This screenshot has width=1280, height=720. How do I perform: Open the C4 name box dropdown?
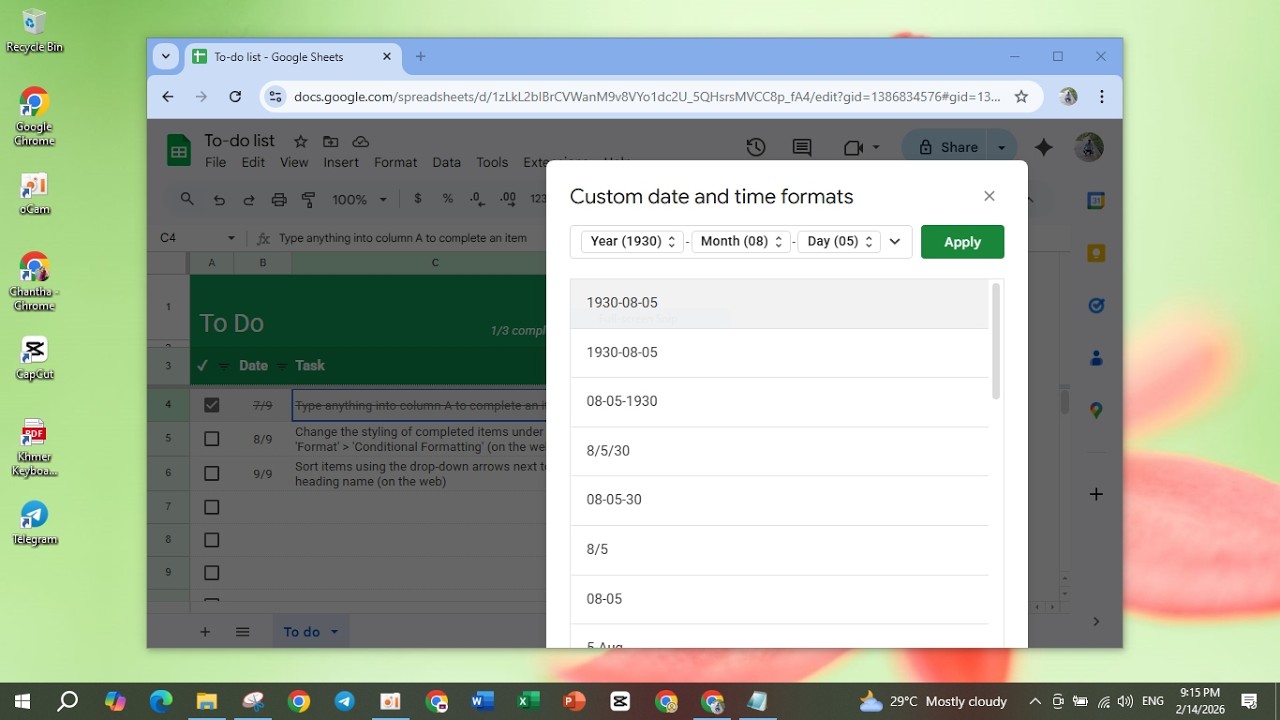click(231, 238)
